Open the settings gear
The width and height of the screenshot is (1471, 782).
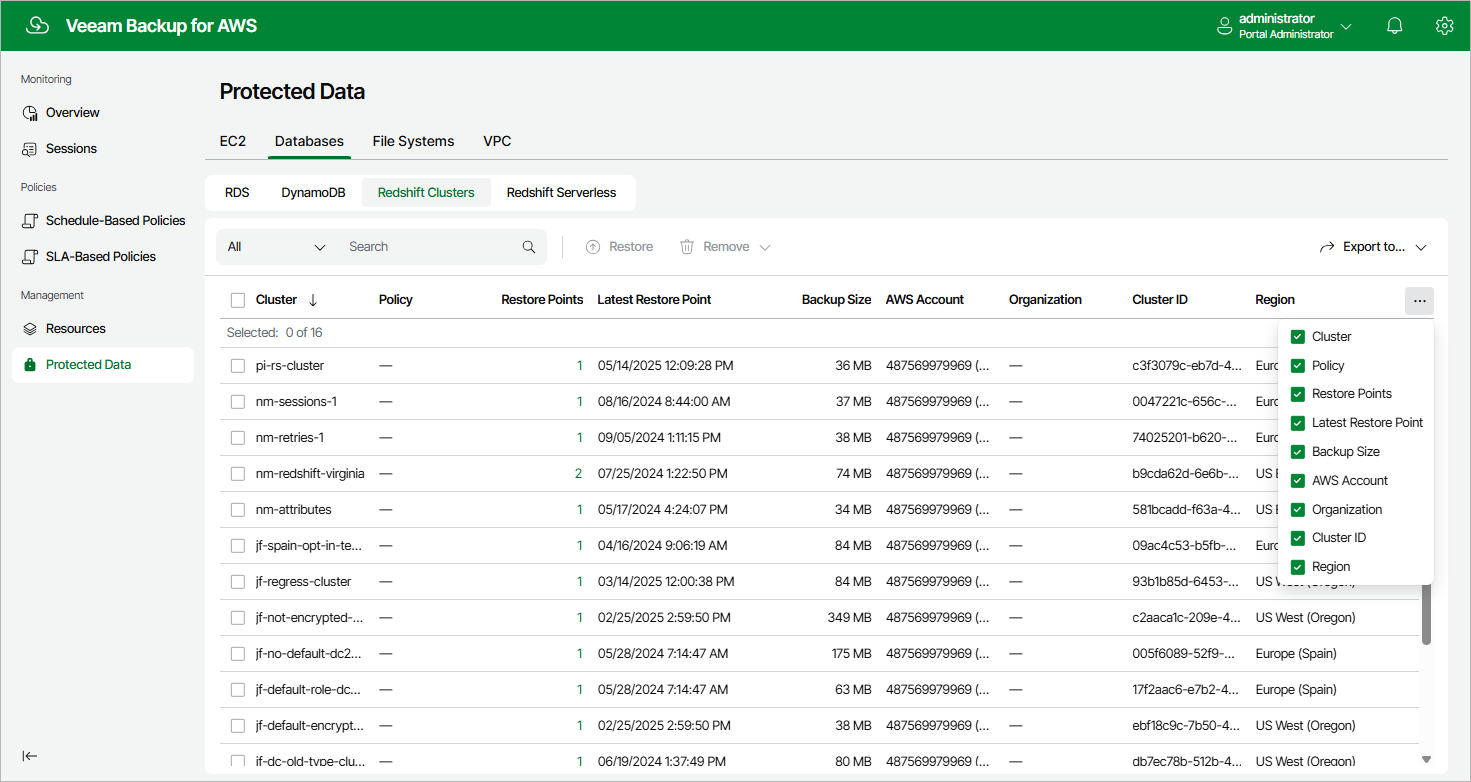[x=1444, y=26]
